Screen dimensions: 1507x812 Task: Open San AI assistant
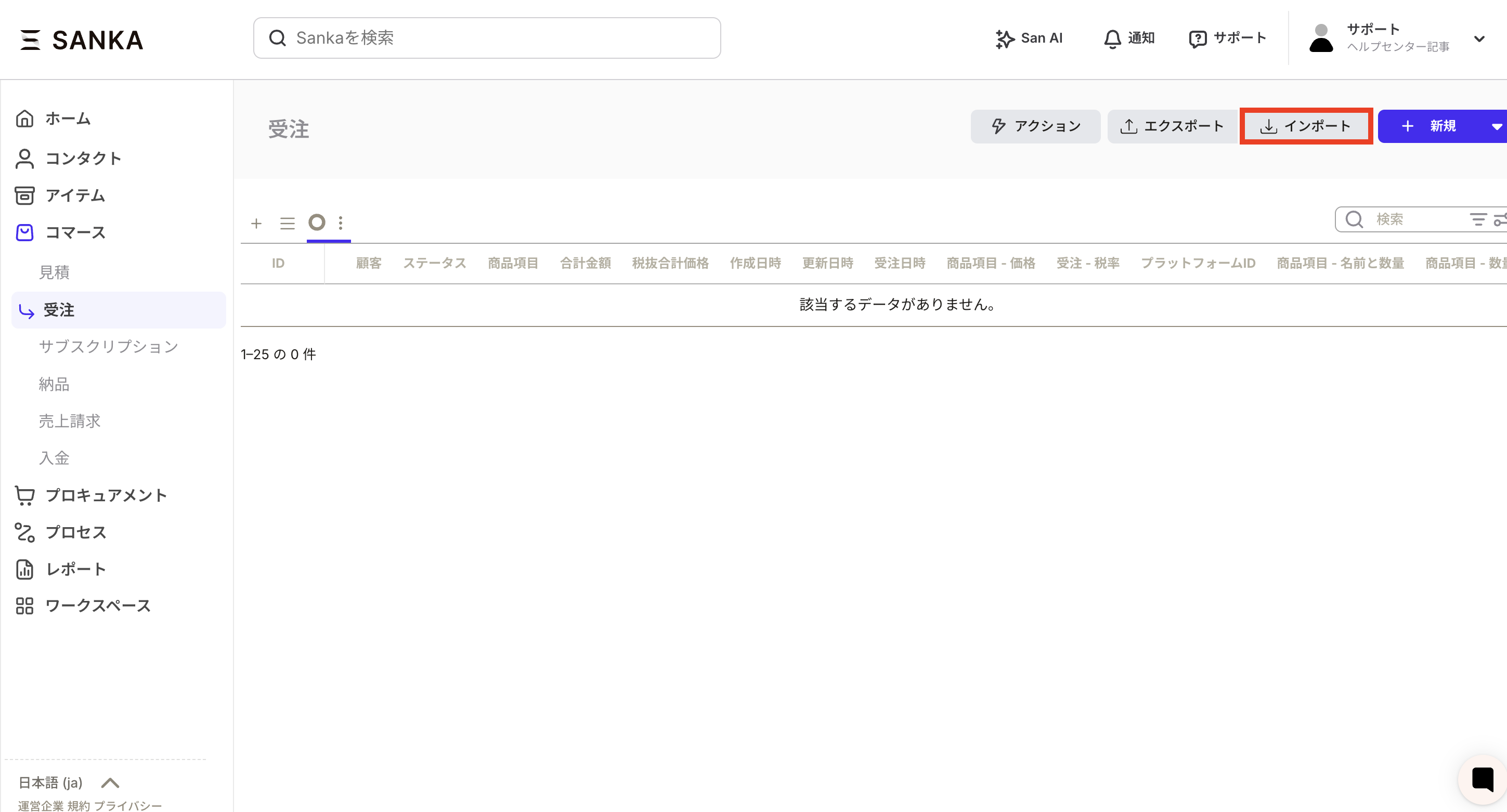click(1029, 38)
